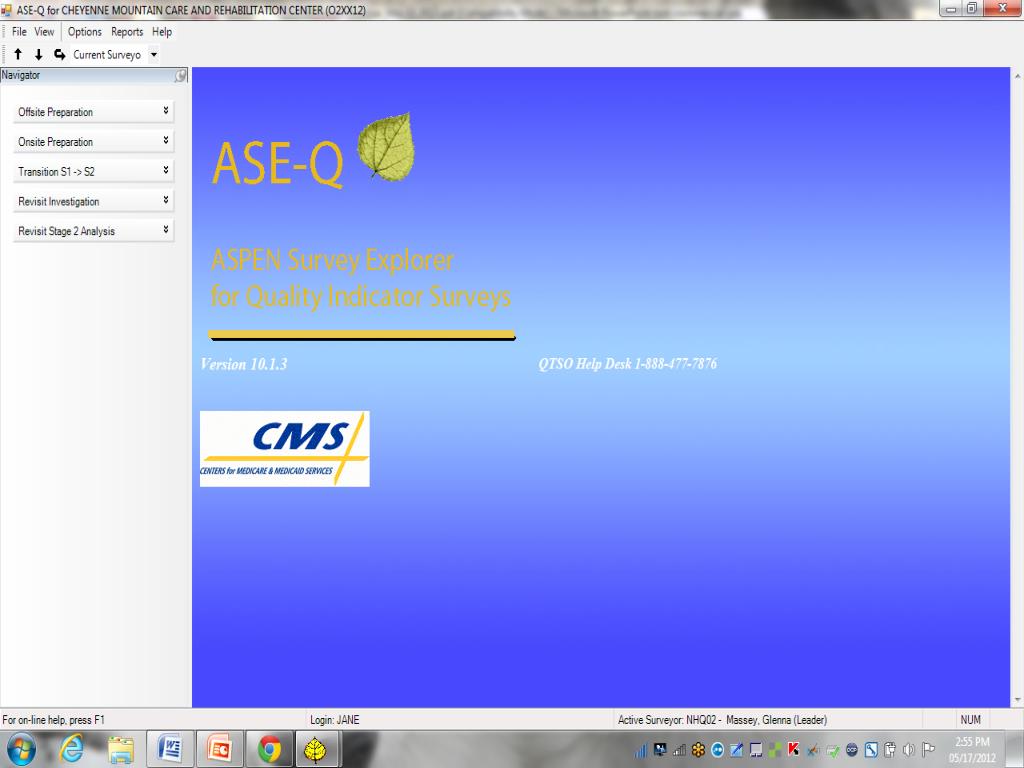Select the Revisit Investigation navigator label
Image resolution: width=1024 pixels, height=768 pixels.
click(59, 202)
